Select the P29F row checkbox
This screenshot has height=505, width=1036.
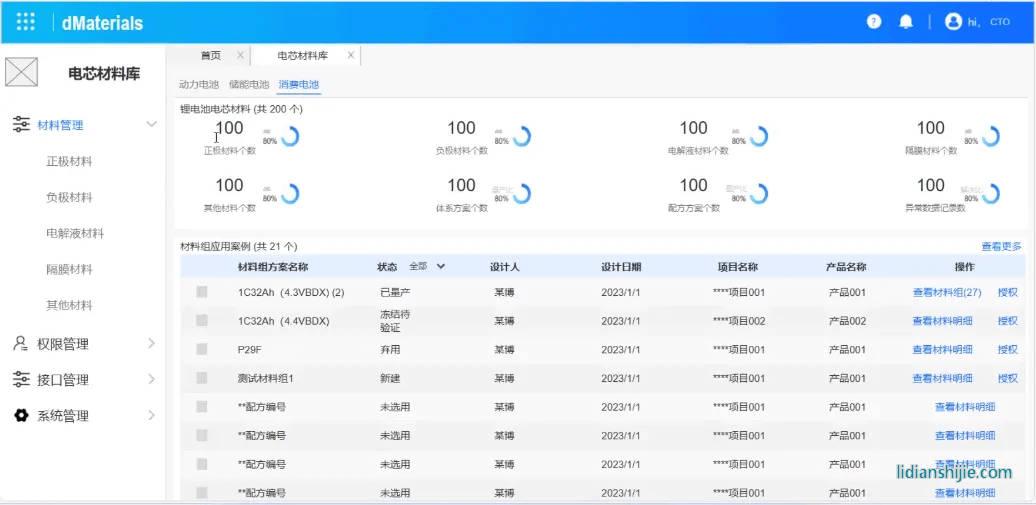[x=202, y=350]
